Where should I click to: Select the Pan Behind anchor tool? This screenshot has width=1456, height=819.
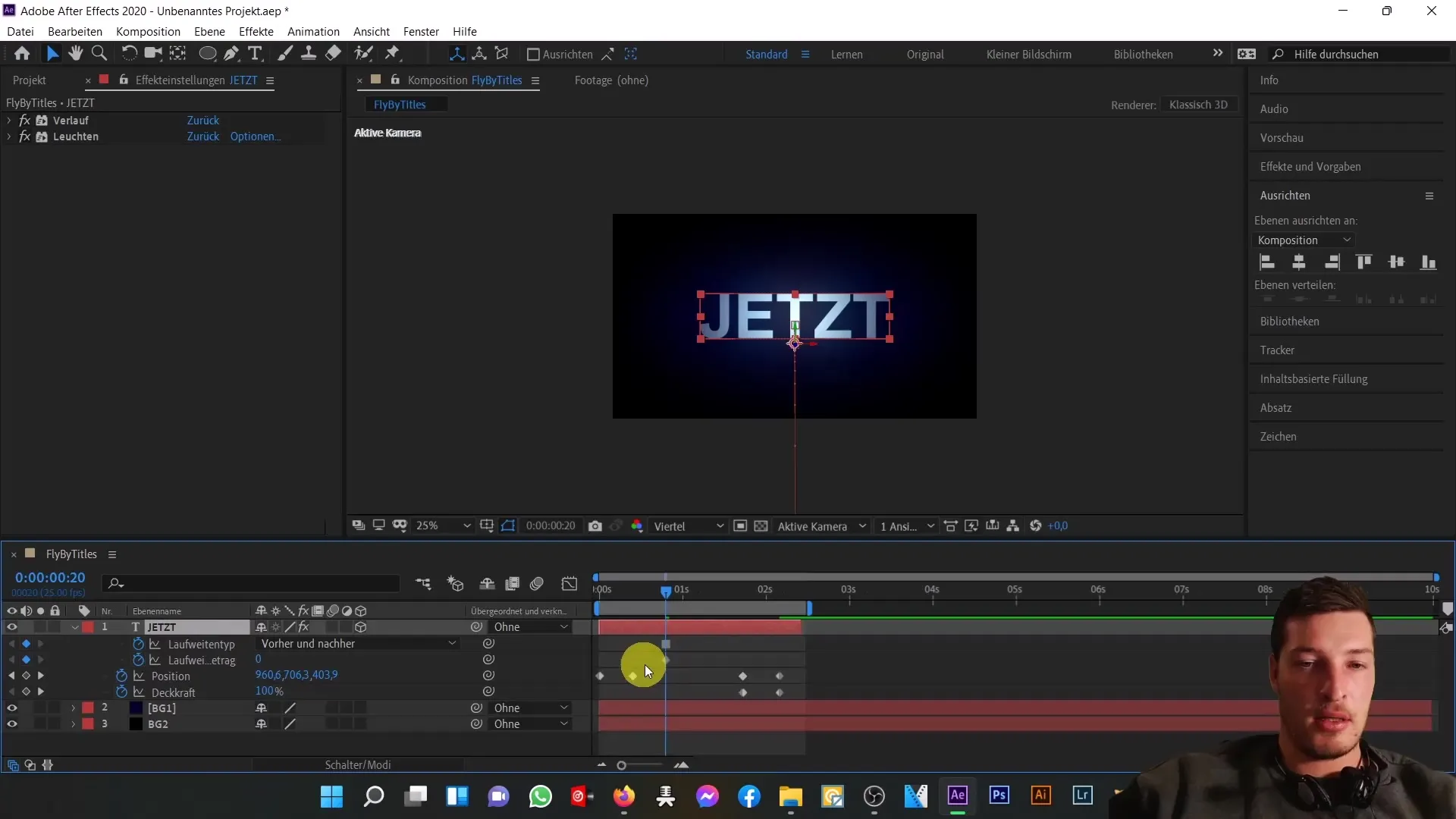click(x=177, y=53)
